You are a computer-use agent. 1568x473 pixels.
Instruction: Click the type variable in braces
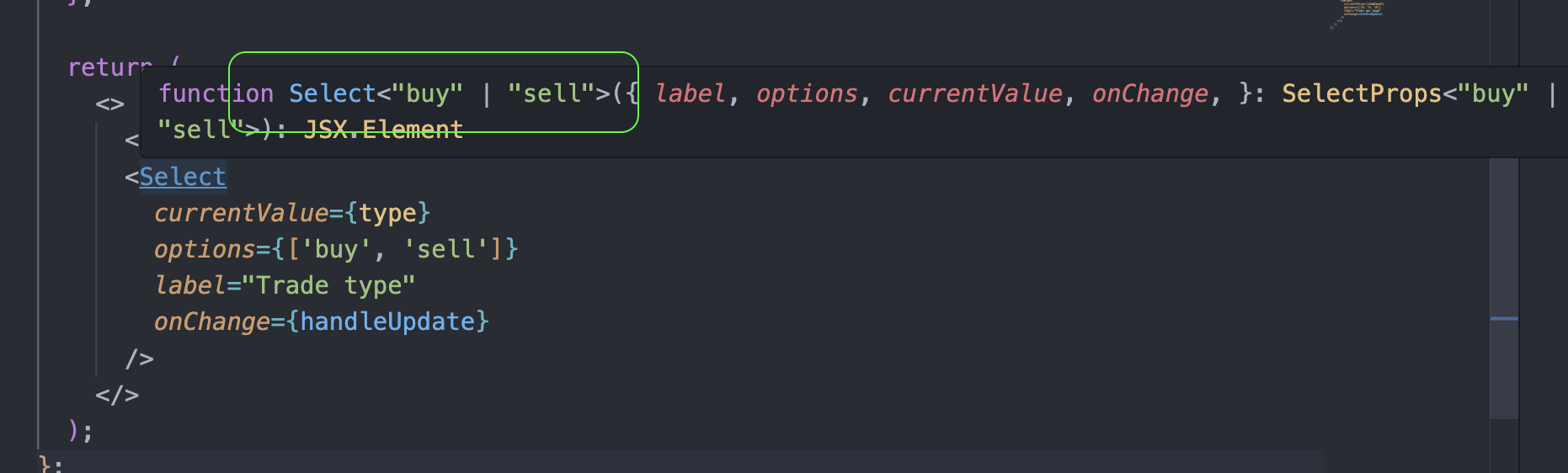point(387,213)
